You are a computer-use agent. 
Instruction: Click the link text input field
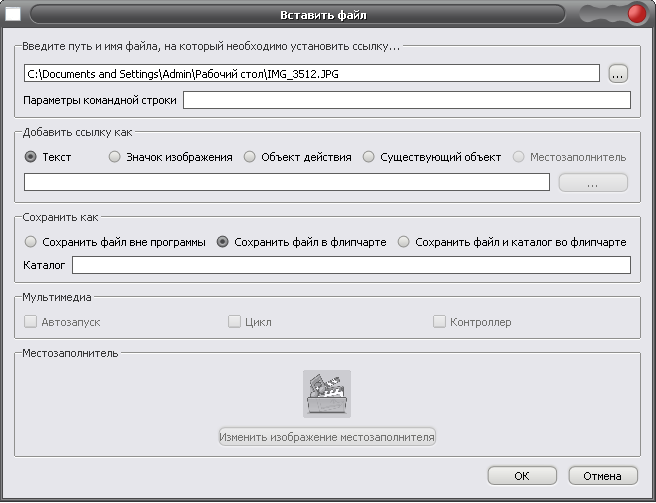pos(287,182)
